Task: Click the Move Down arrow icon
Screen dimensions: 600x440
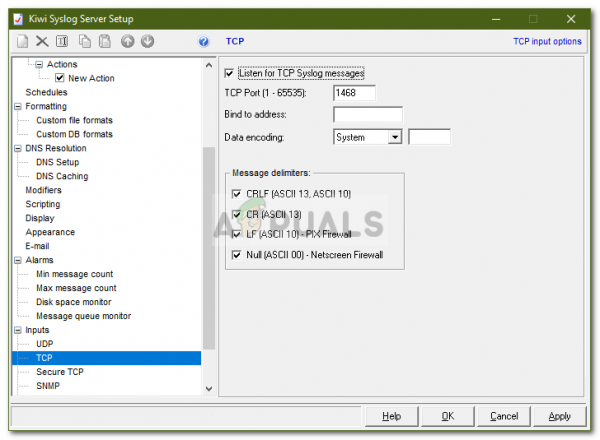Action: click(147, 41)
